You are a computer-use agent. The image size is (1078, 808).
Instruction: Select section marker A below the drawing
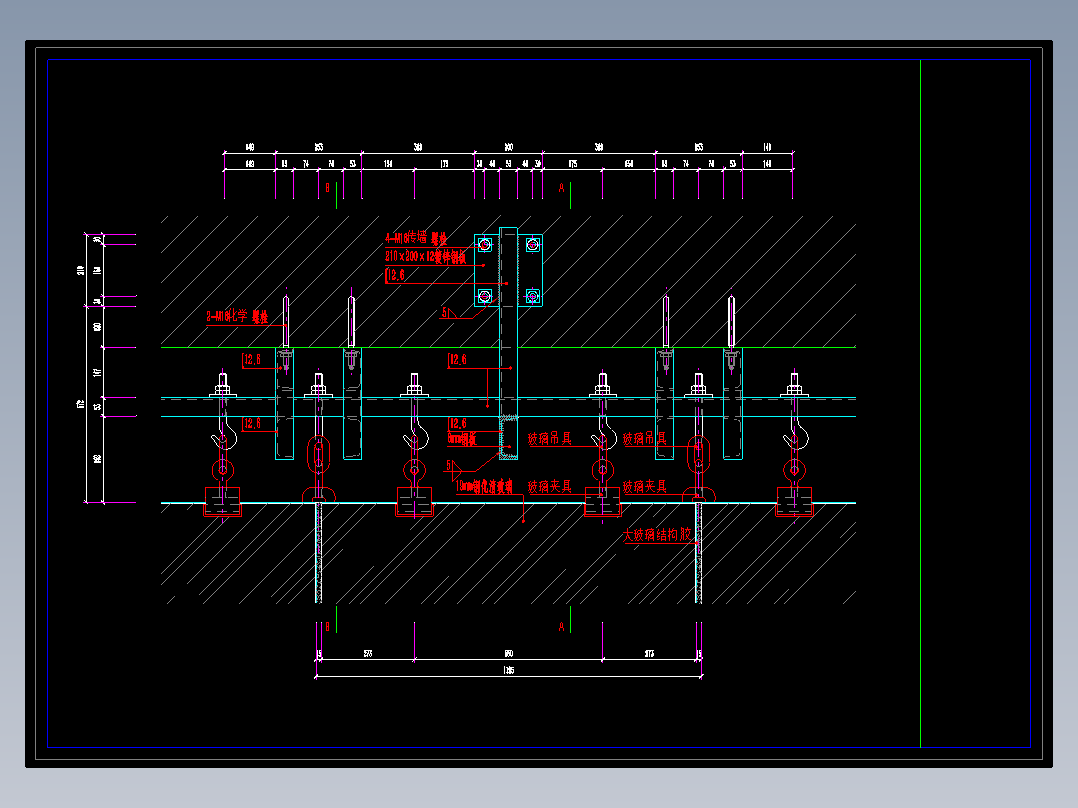[x=562, y=626]
